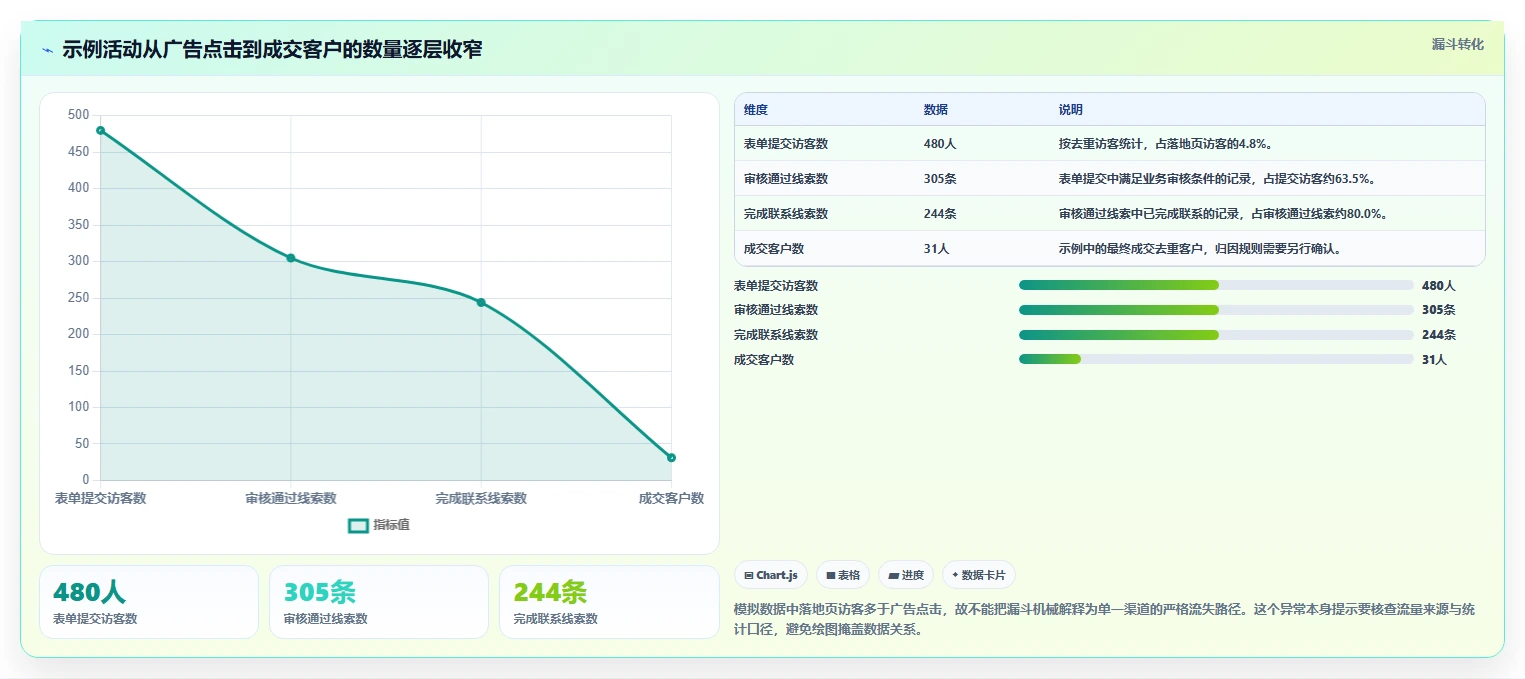Click the 244条 value beside the progress bar
Viewport: 1525px width, 679px height.
tap(1438, 335)
